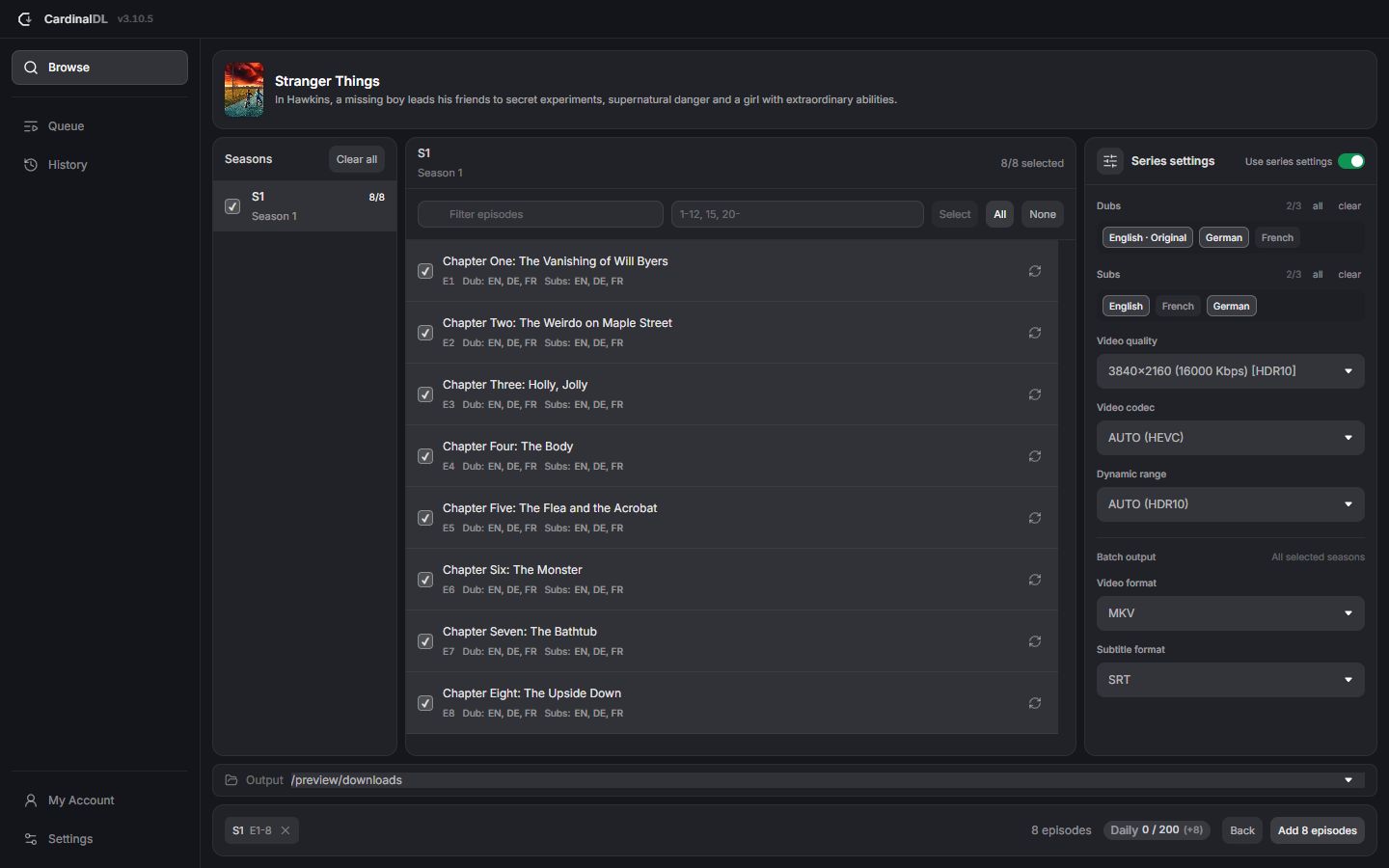
Task: Open the Video quality dropdown
Action: tap(1231, 371)
